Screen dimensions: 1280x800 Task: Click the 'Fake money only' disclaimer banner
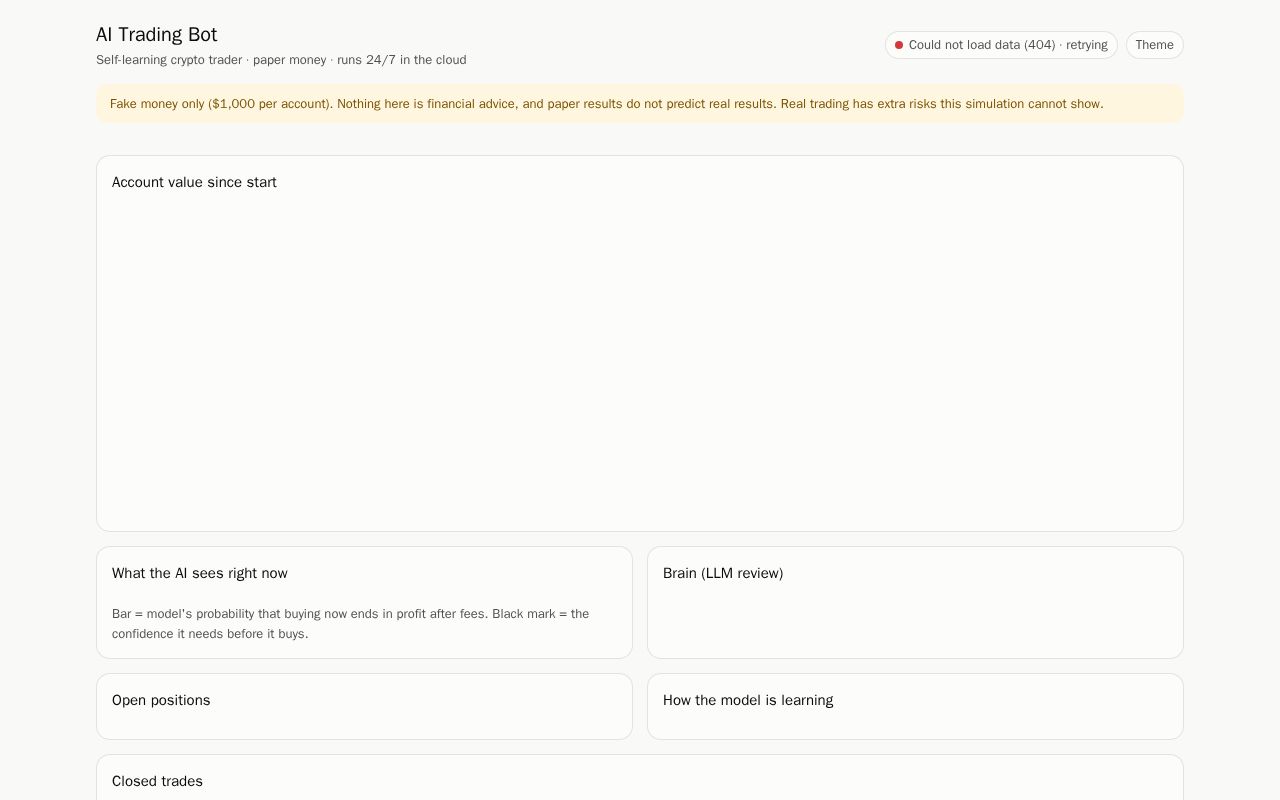point(640,104)
